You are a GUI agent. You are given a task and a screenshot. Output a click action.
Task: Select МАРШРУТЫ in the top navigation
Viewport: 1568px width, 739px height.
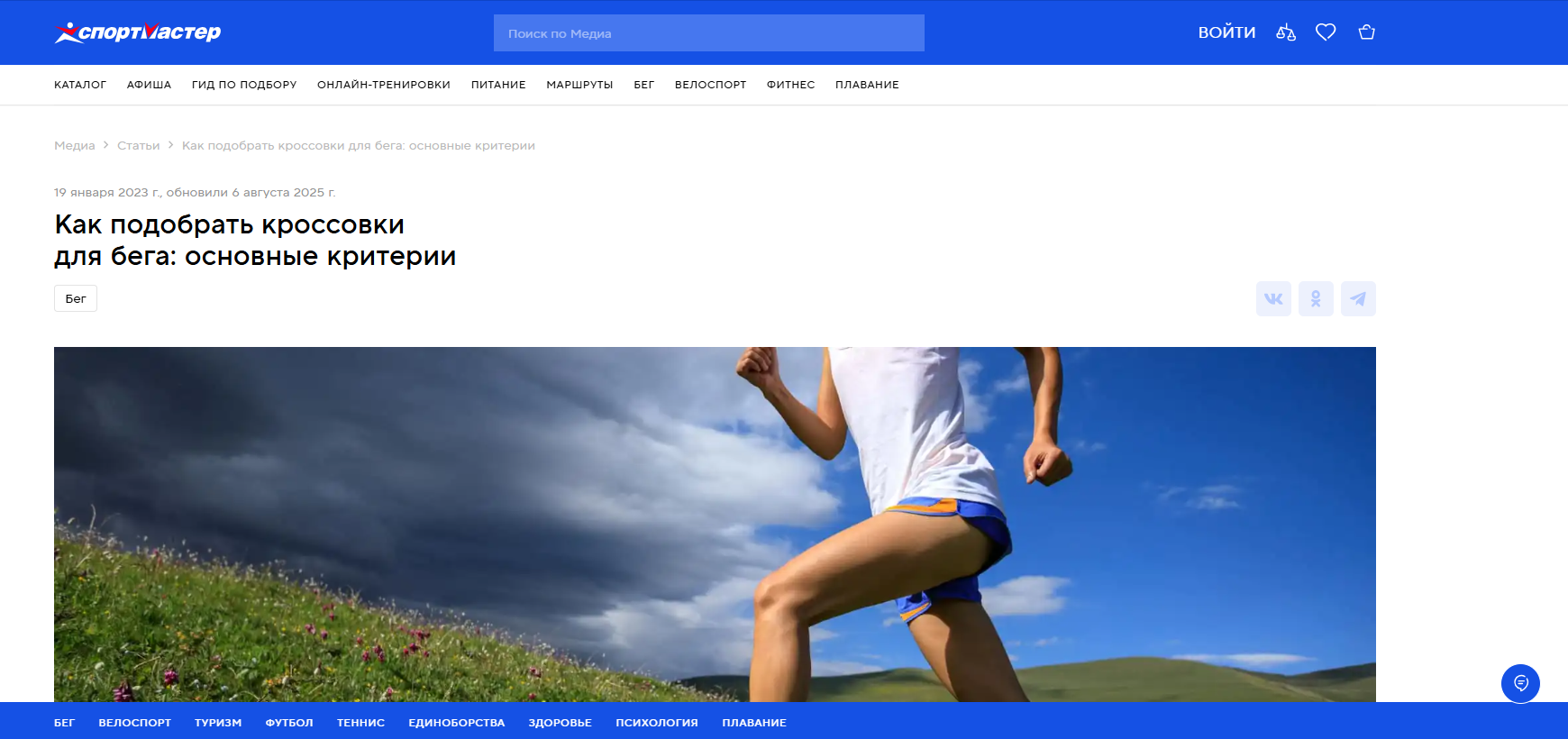coord(579,85)
